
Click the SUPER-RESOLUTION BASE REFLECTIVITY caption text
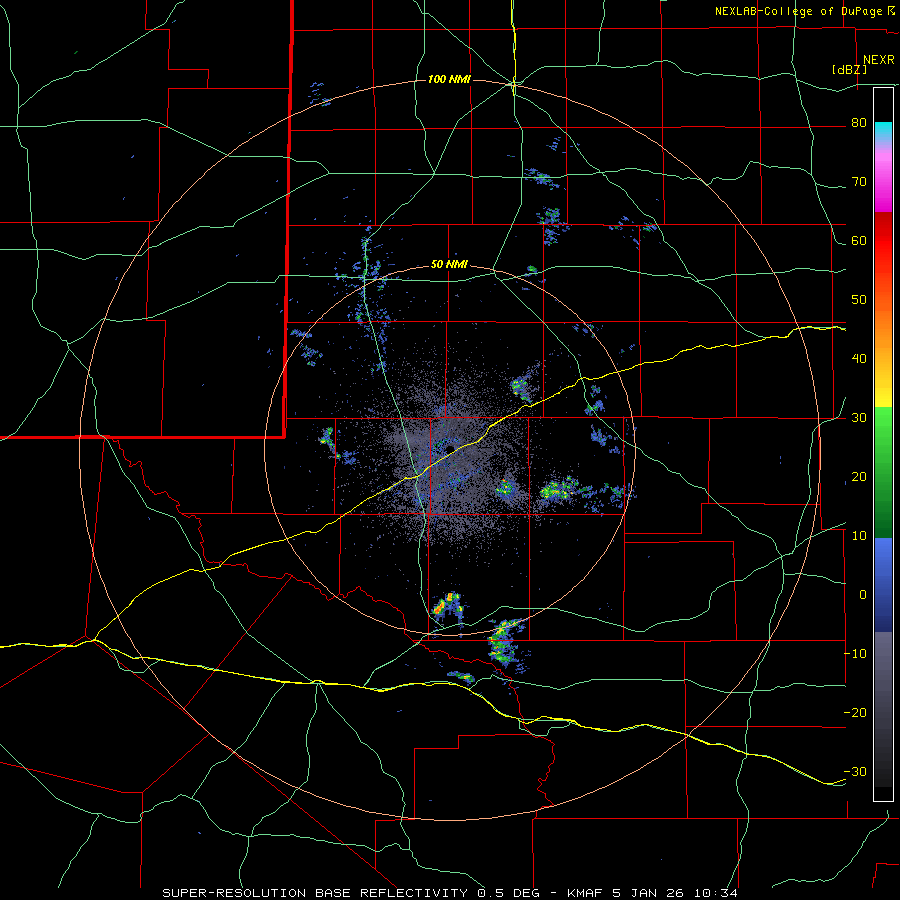tap(314, 893)
